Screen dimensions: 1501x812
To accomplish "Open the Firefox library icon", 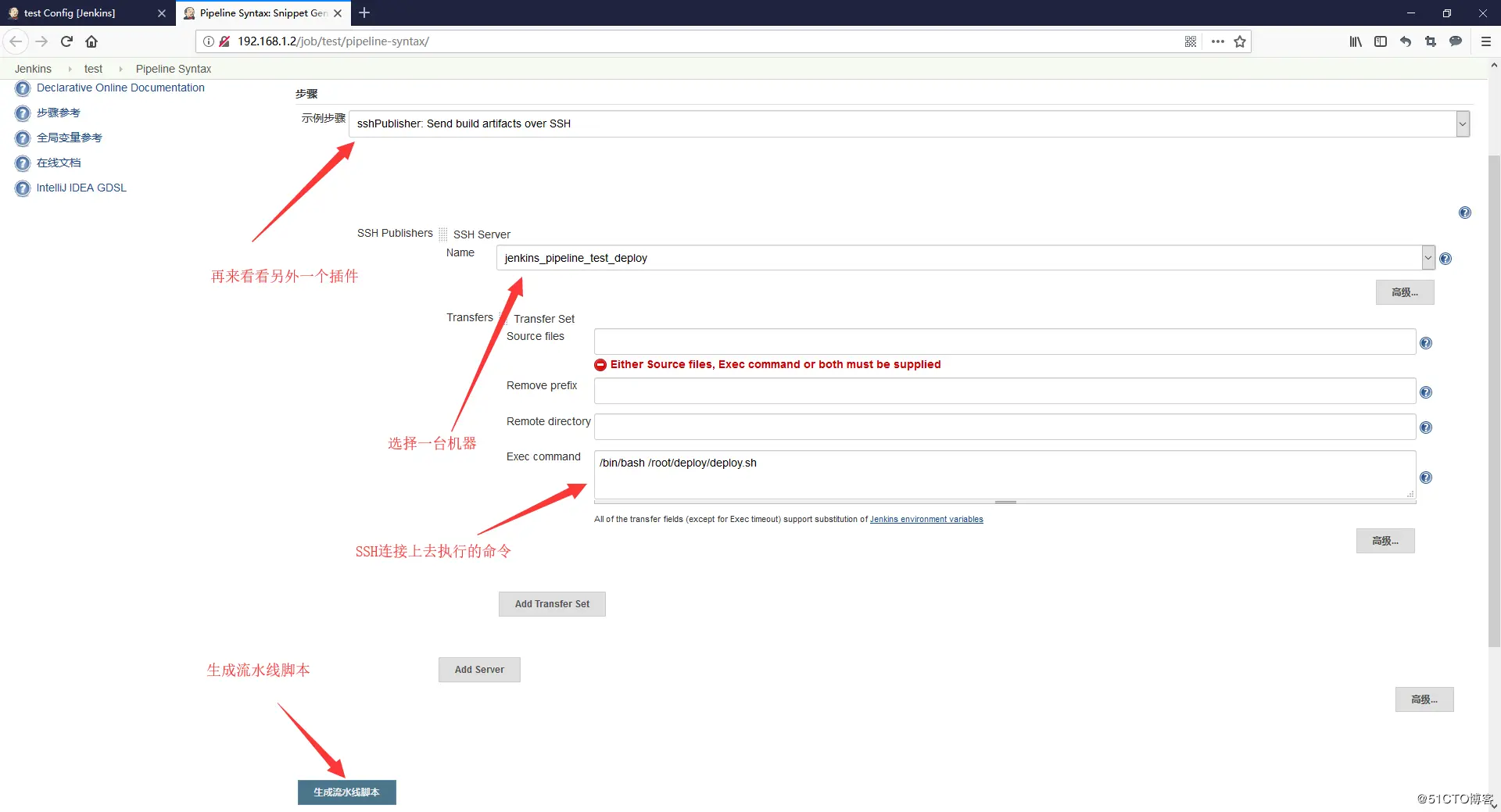I will click(1356, 41).
